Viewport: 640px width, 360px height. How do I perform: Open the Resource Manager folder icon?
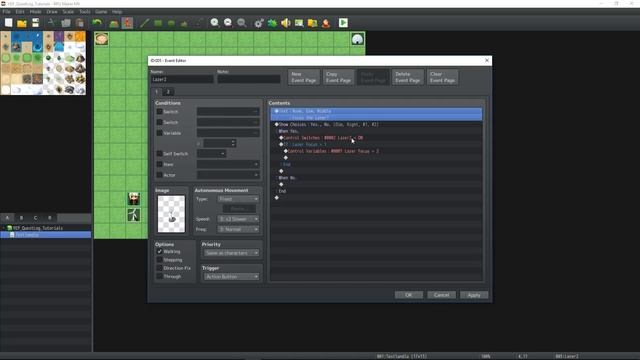(x=313, y=23)
